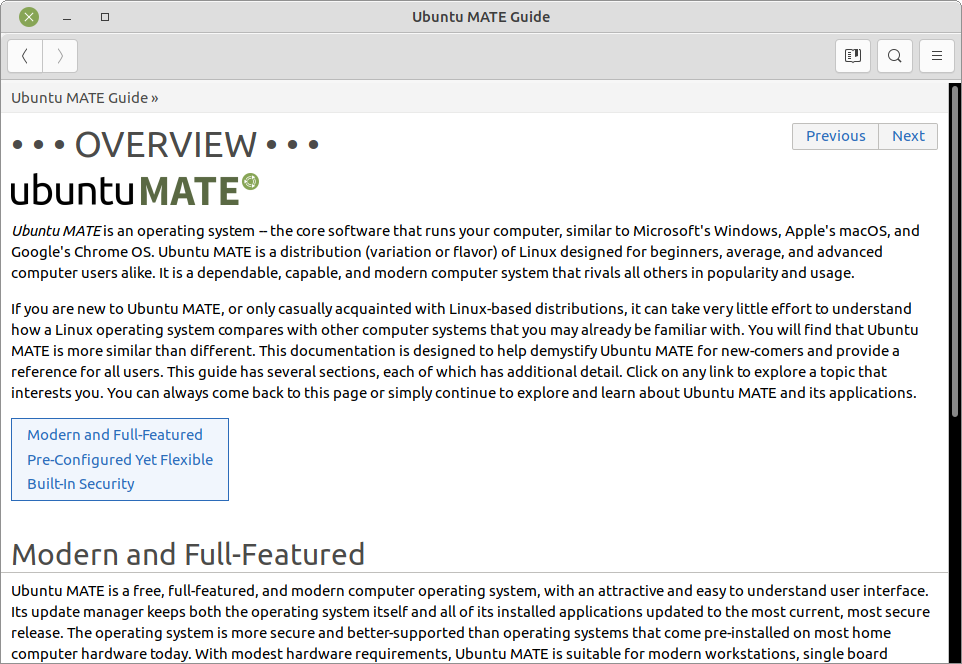
Task: Click the green MATE emblem beside the logo
Action: [249, 181]
